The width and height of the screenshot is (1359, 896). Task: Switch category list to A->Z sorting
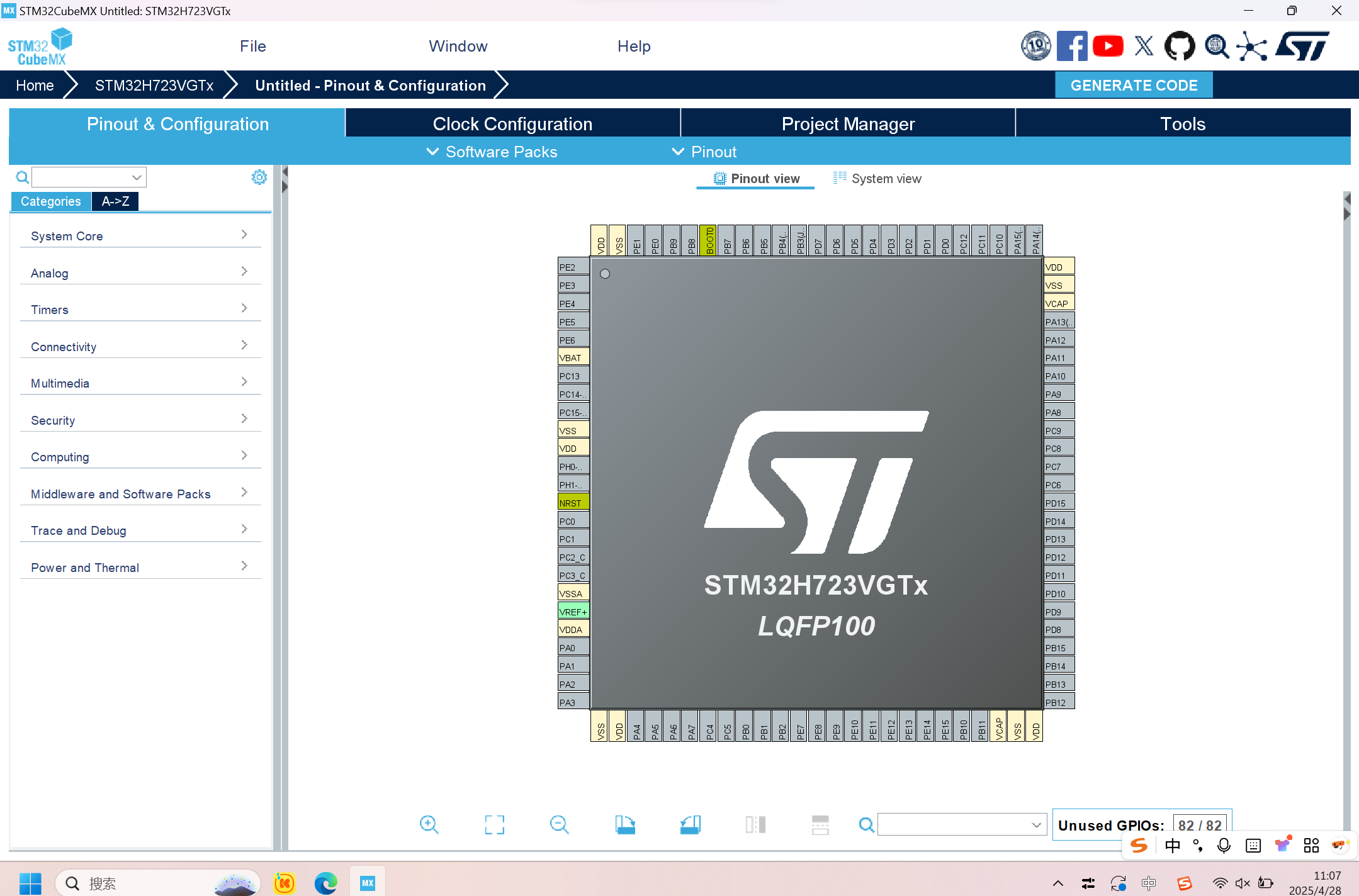115,201
